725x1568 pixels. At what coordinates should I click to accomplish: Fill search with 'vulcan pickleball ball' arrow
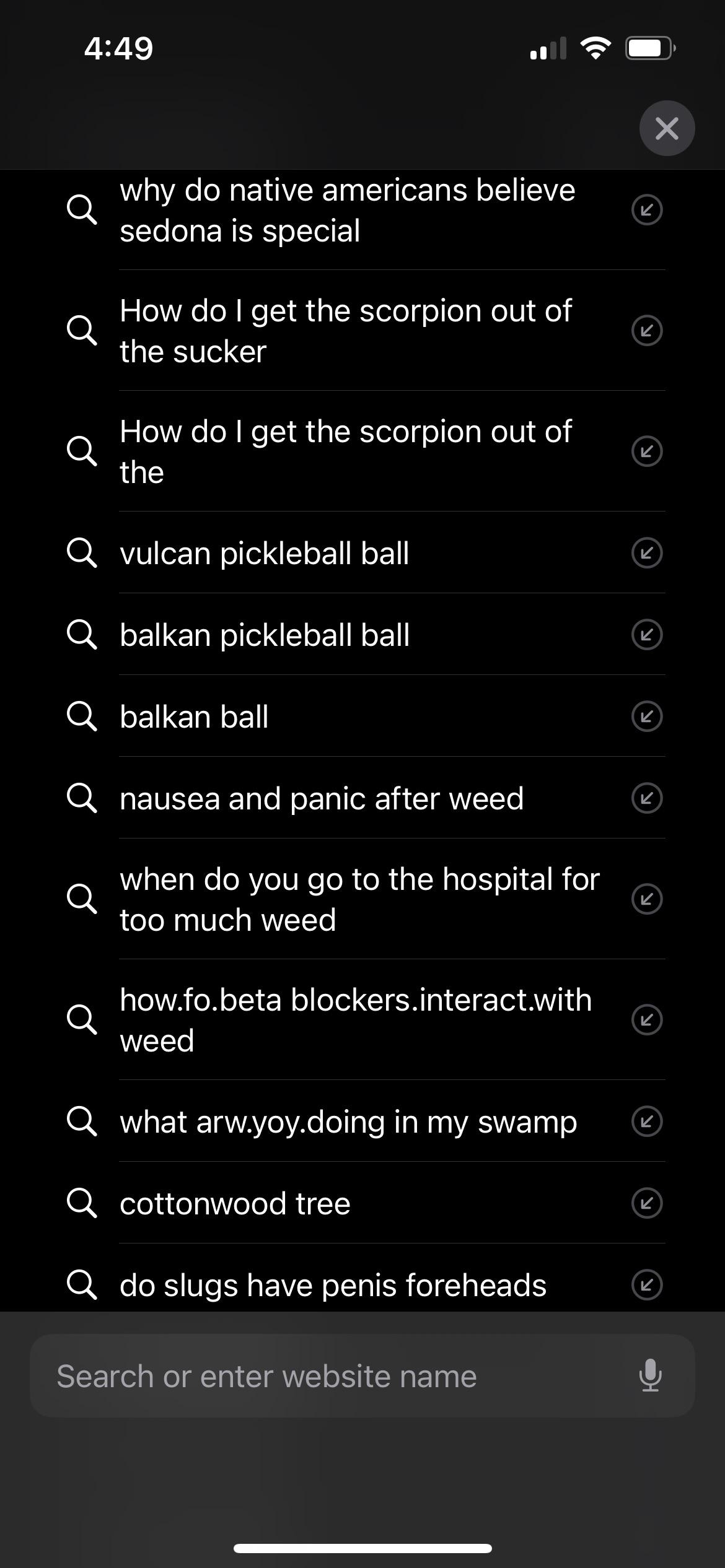pyautogui.click(x=647, y=552)
